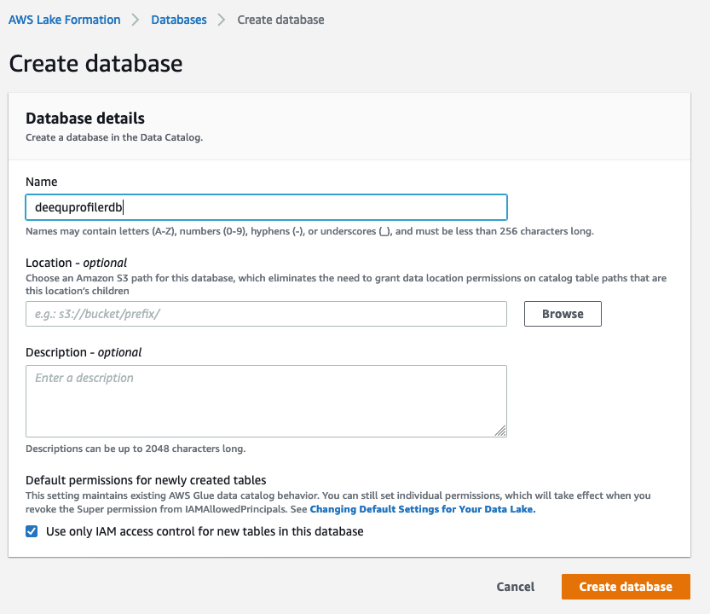Image resolution: width=710 pixels, height=614 pixels.
Task: Grab the Description box resize handle
Action: 500,431
